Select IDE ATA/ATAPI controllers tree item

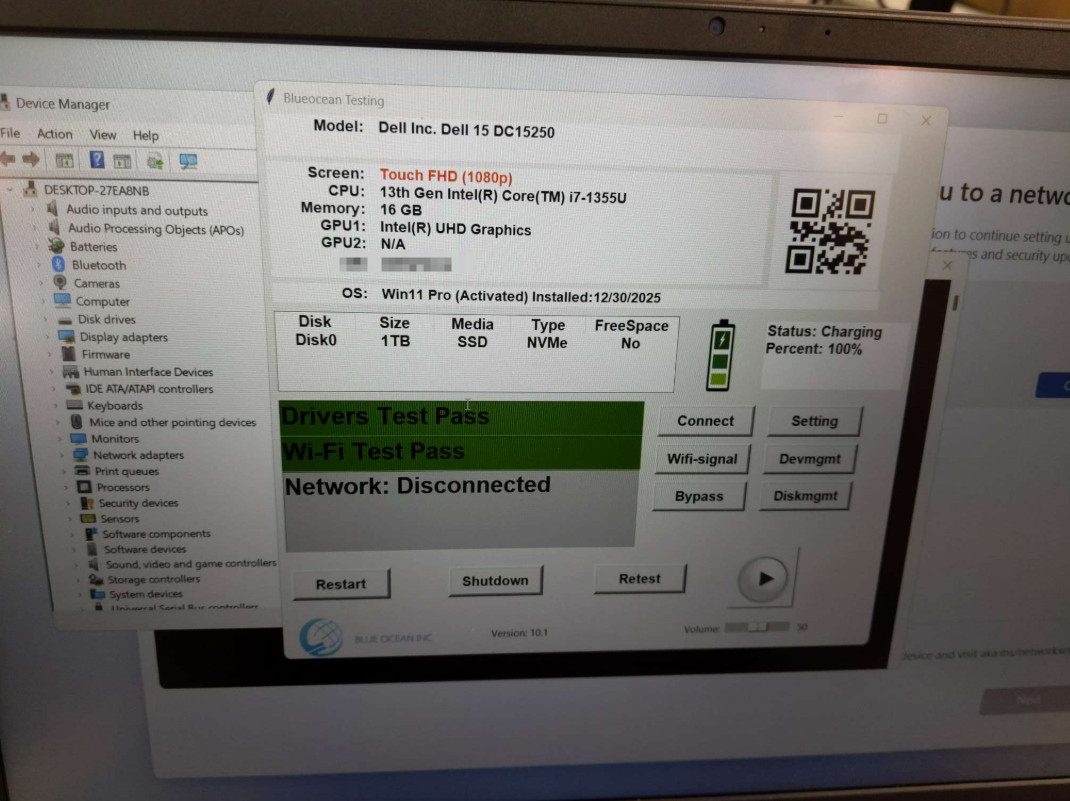pyautogui.click(x=149, y=388)
